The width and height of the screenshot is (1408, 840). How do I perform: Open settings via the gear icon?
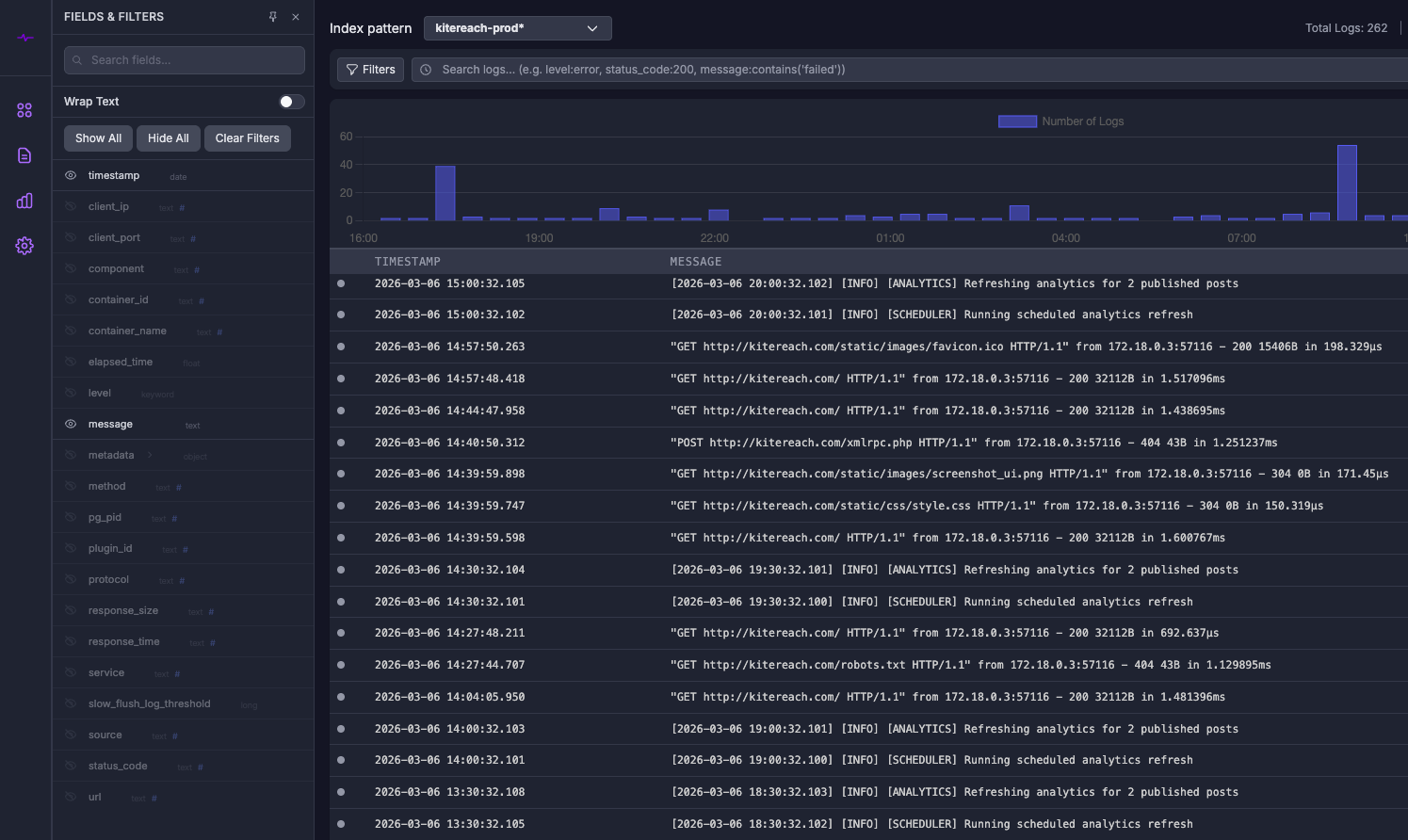(24, 246)
